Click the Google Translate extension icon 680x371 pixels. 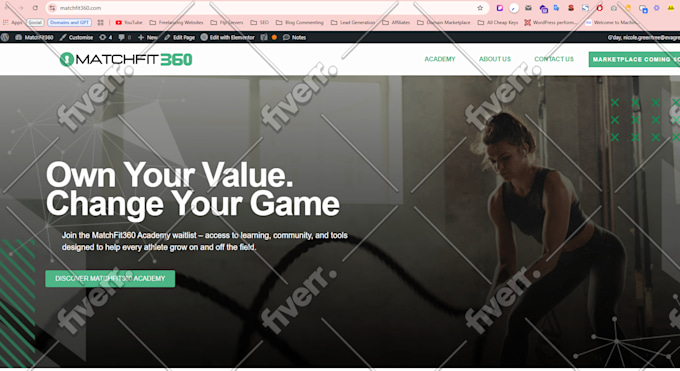(556, 8)
